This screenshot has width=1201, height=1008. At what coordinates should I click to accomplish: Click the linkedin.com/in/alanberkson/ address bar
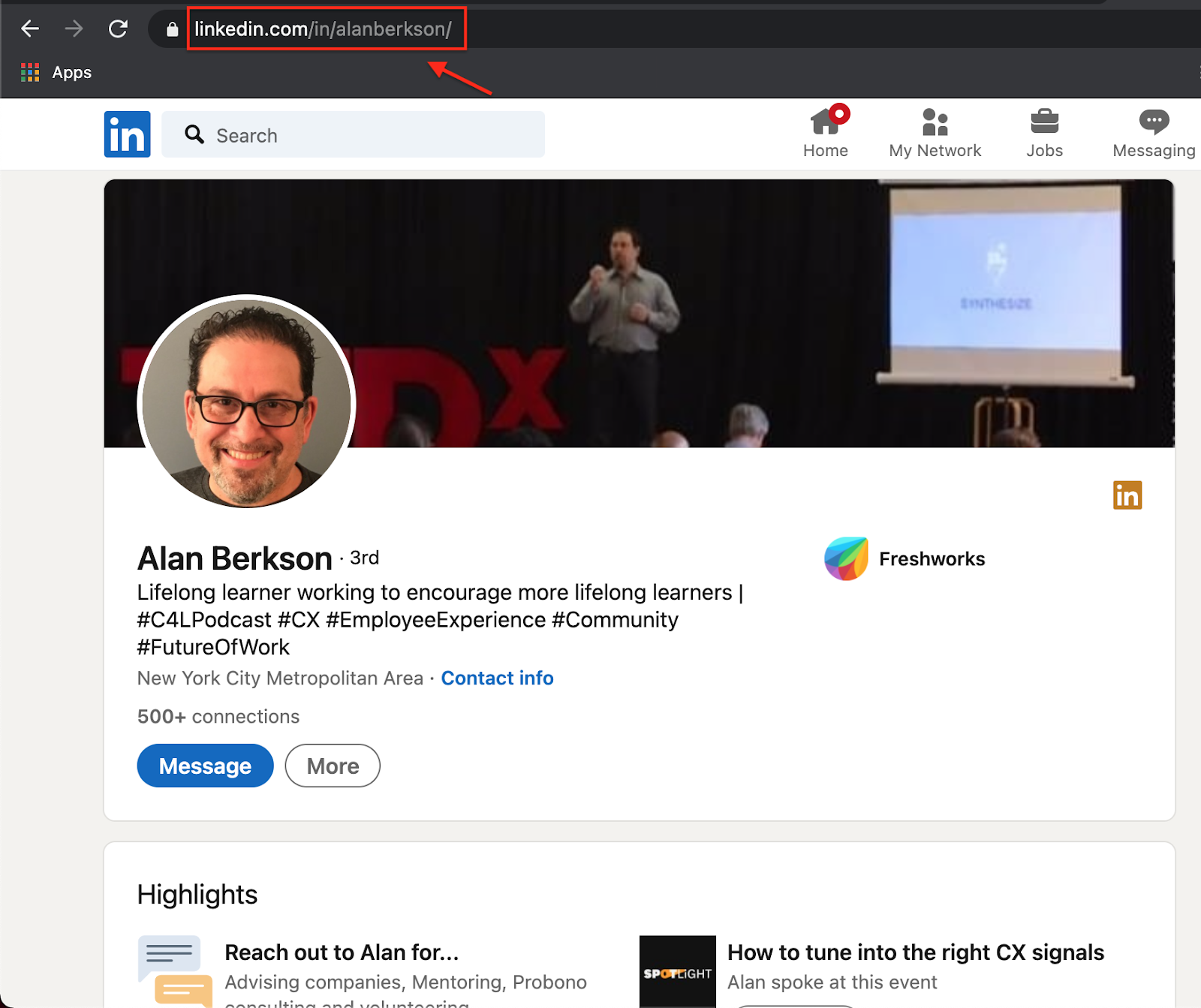pos(323,29)
